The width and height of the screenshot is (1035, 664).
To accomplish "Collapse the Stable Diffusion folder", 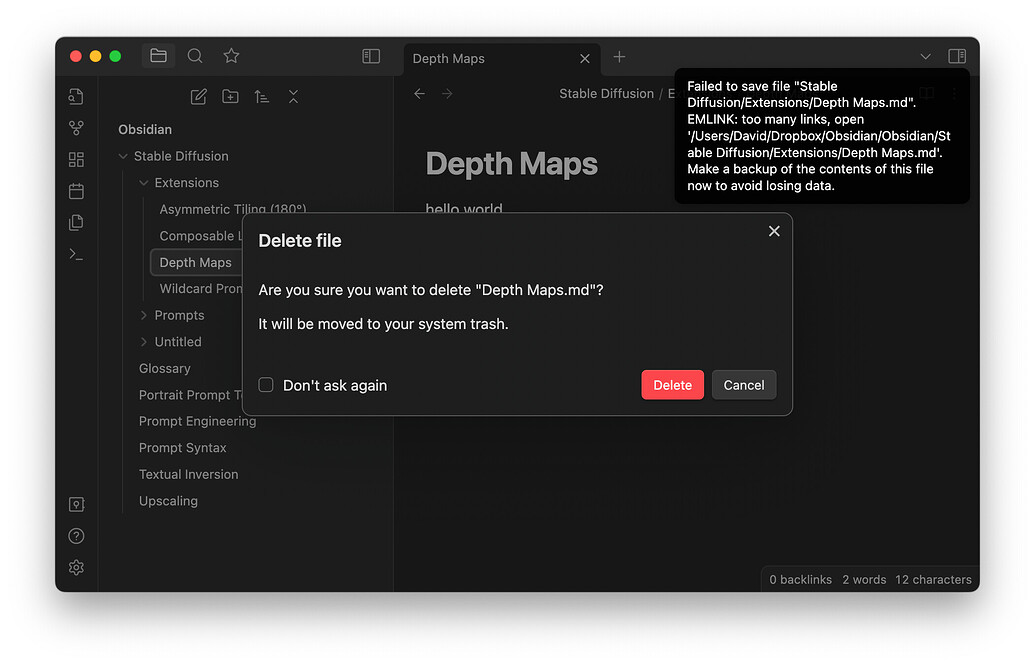I will (x=123, y=156).
